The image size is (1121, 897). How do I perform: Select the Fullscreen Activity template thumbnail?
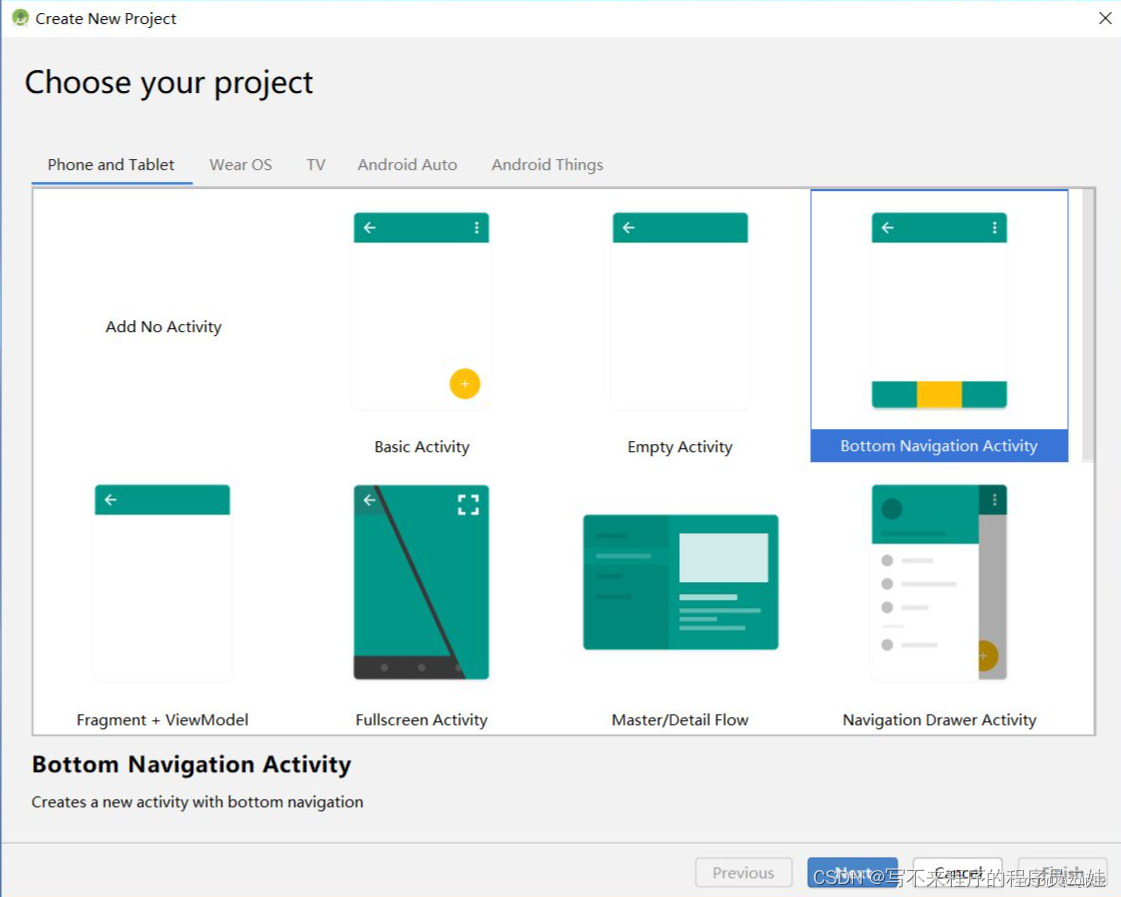coord(421,582)
